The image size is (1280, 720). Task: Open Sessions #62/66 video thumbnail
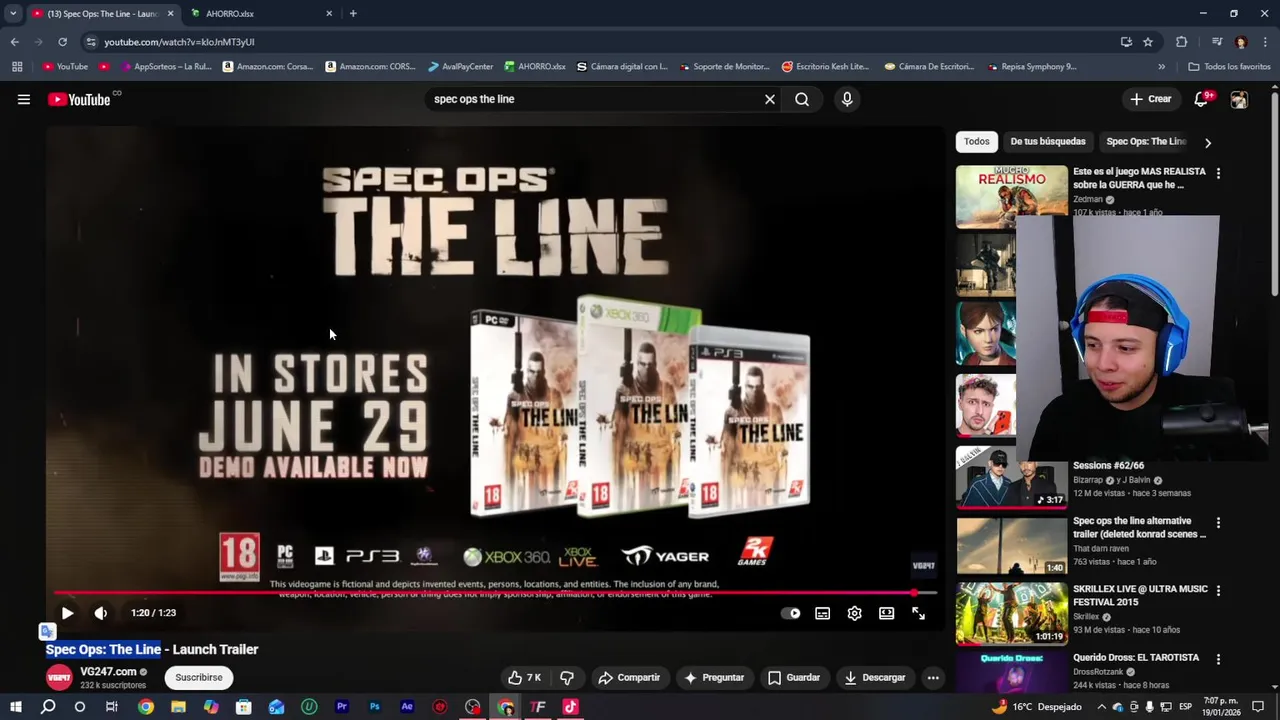1011,477
